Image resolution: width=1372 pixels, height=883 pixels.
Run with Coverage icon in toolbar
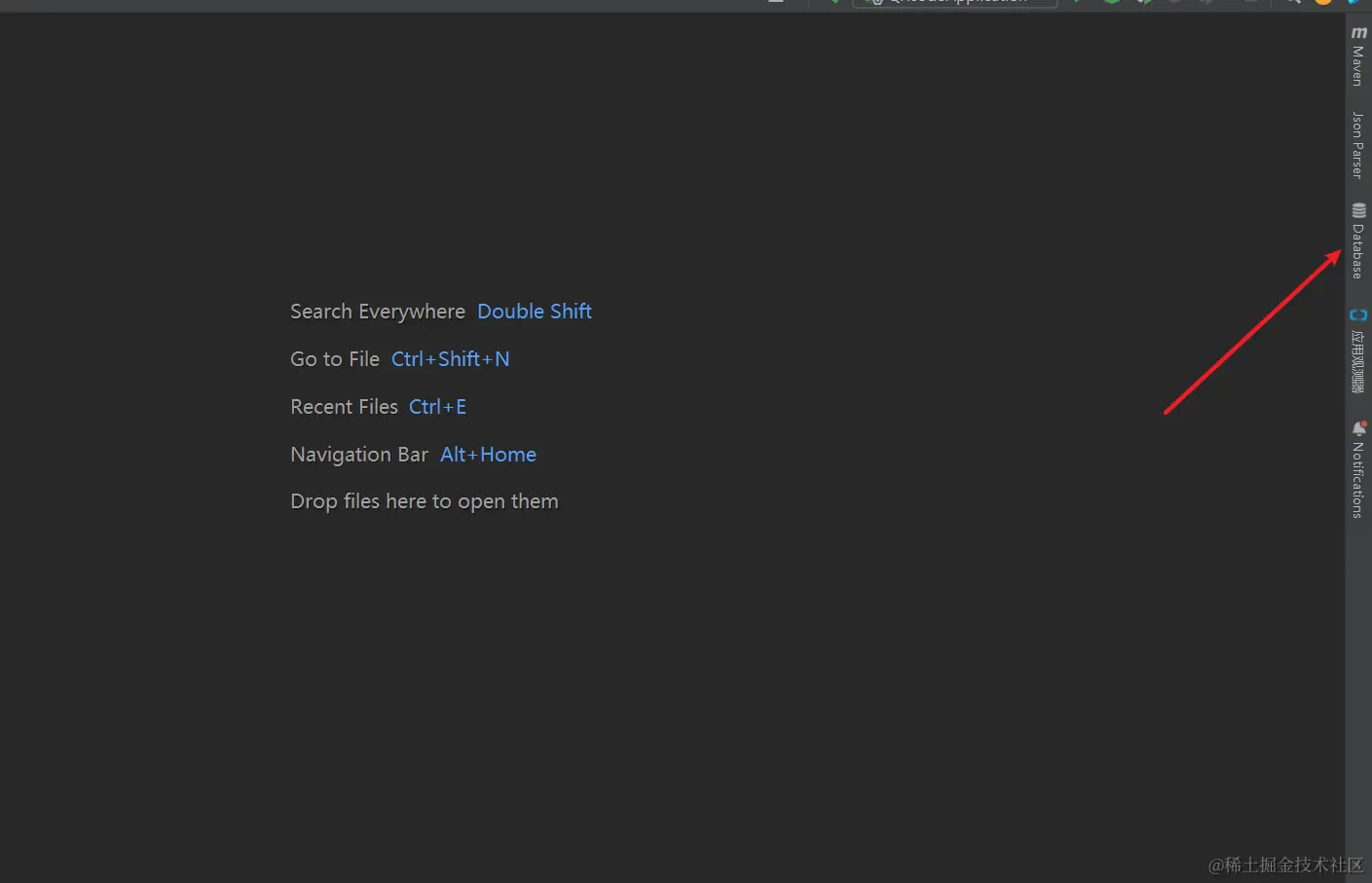(1142, 2)
